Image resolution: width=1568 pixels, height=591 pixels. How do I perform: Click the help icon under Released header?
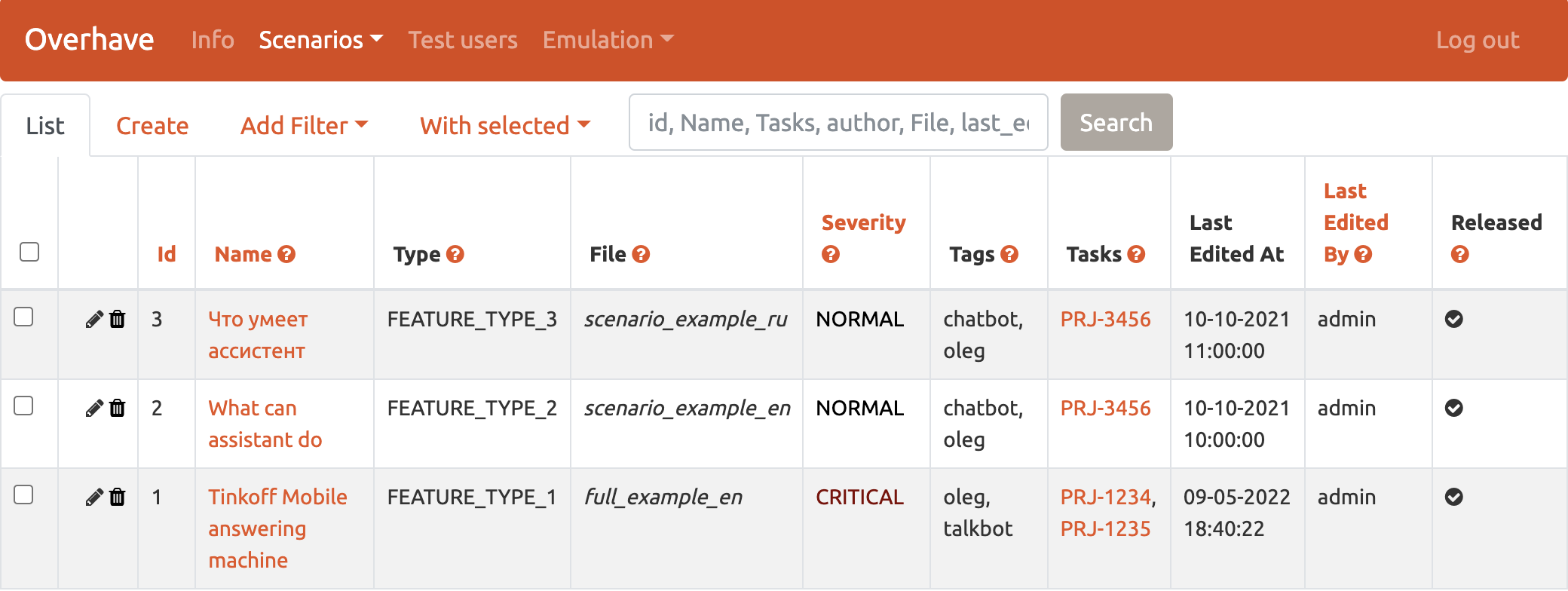pyautogui.click(x=1460, y=254)
